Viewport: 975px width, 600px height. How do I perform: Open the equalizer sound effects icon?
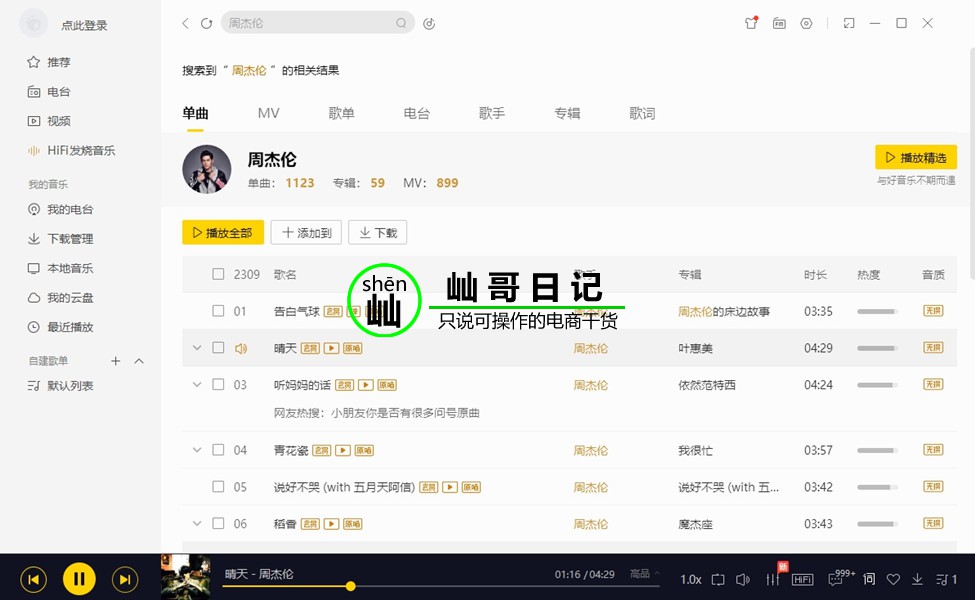pyautogui.click(x=773, y=579)
